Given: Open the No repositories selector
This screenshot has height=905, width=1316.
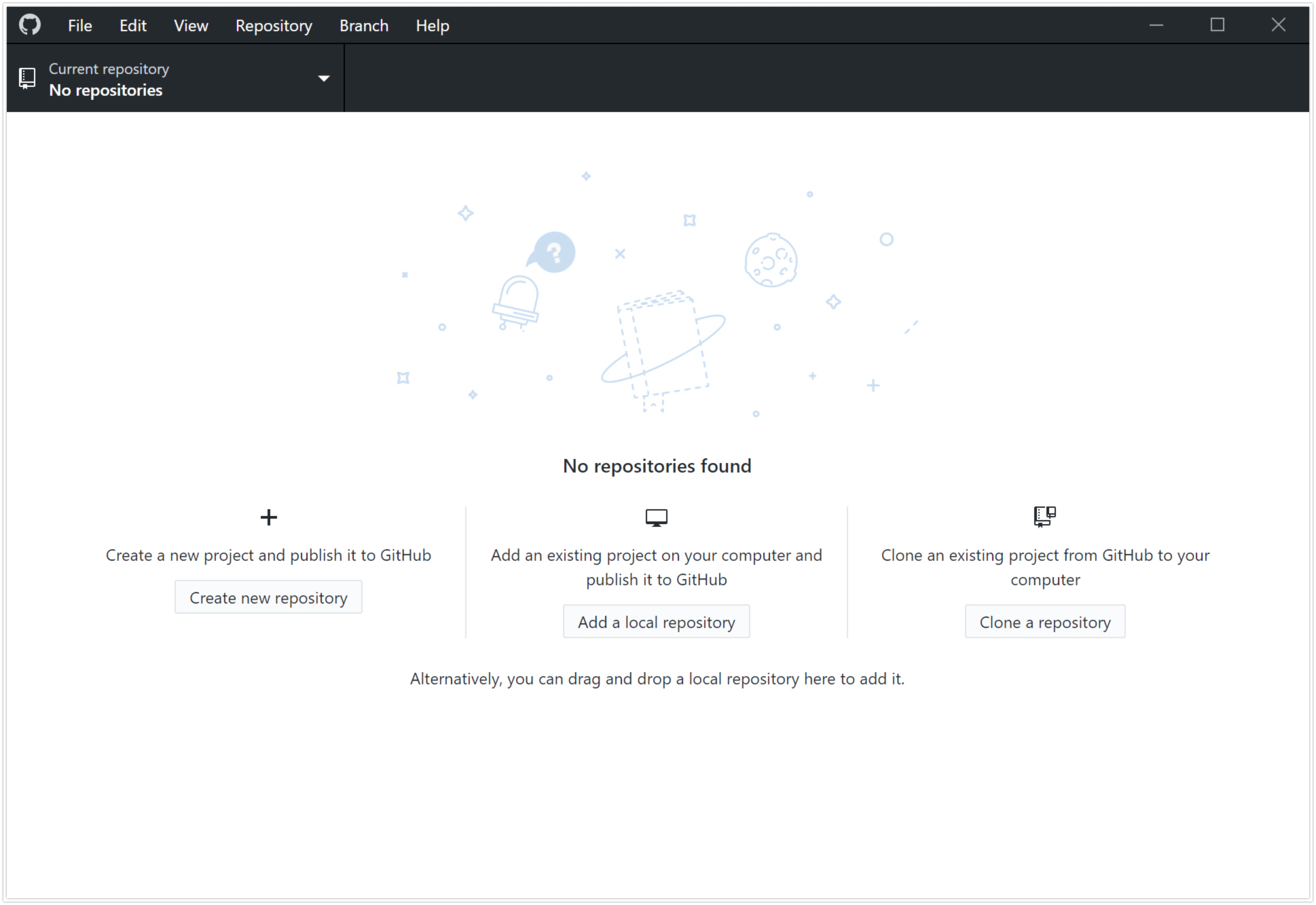Looking at the screenshot, I should tap(106, 90).
